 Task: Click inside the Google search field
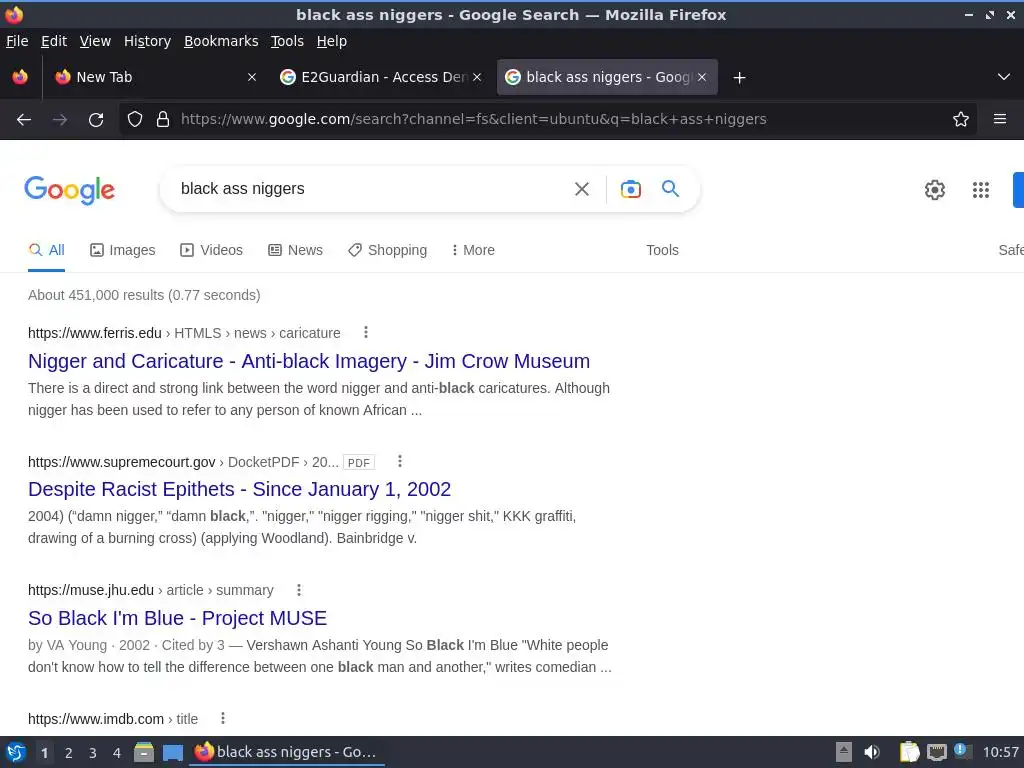372,189
